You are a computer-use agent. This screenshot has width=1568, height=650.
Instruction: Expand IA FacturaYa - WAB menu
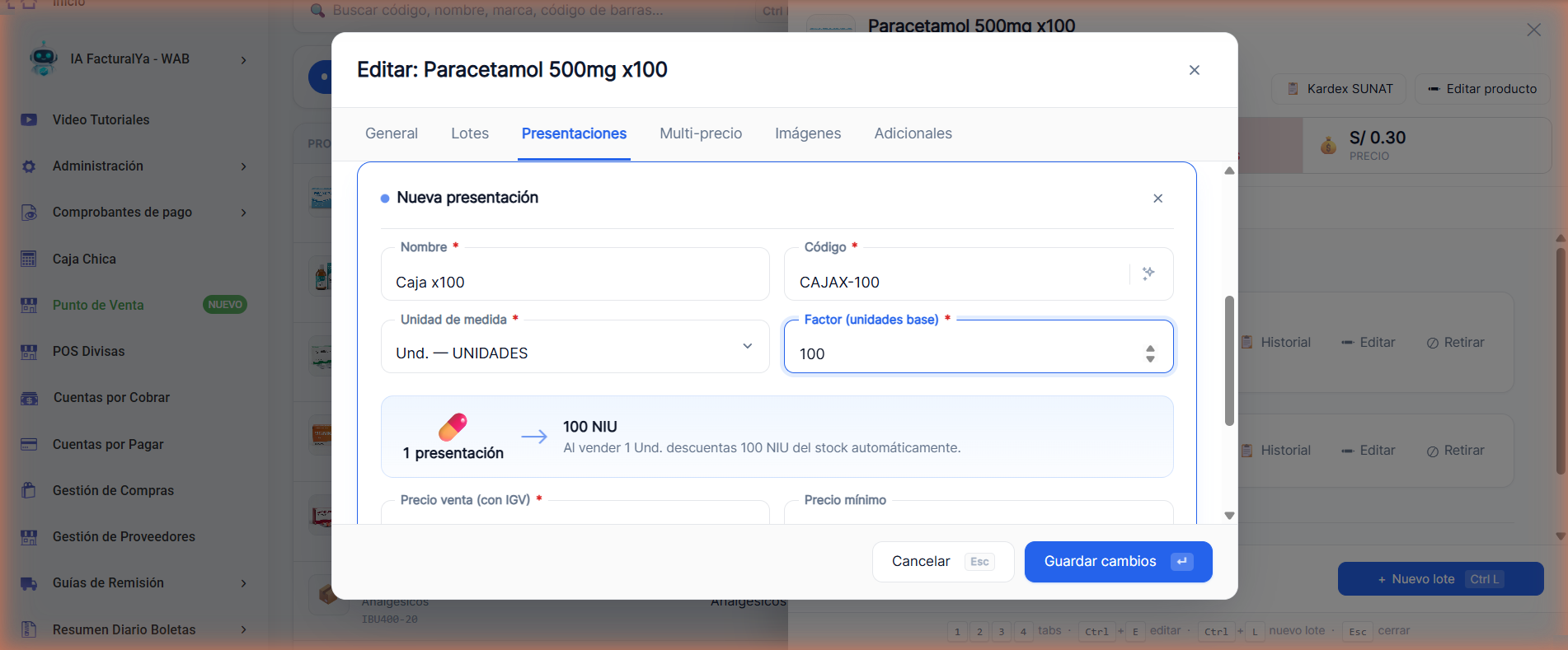pos(244,59)
